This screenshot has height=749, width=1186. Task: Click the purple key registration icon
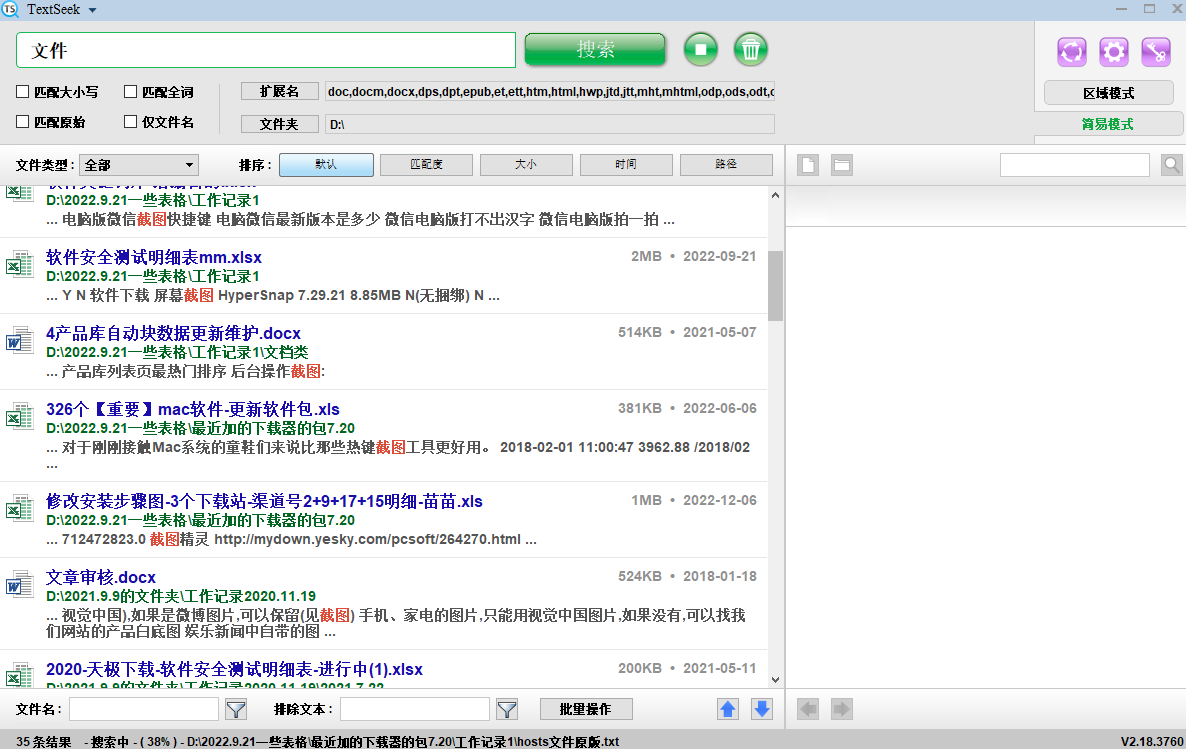(x=1156, y=51)
